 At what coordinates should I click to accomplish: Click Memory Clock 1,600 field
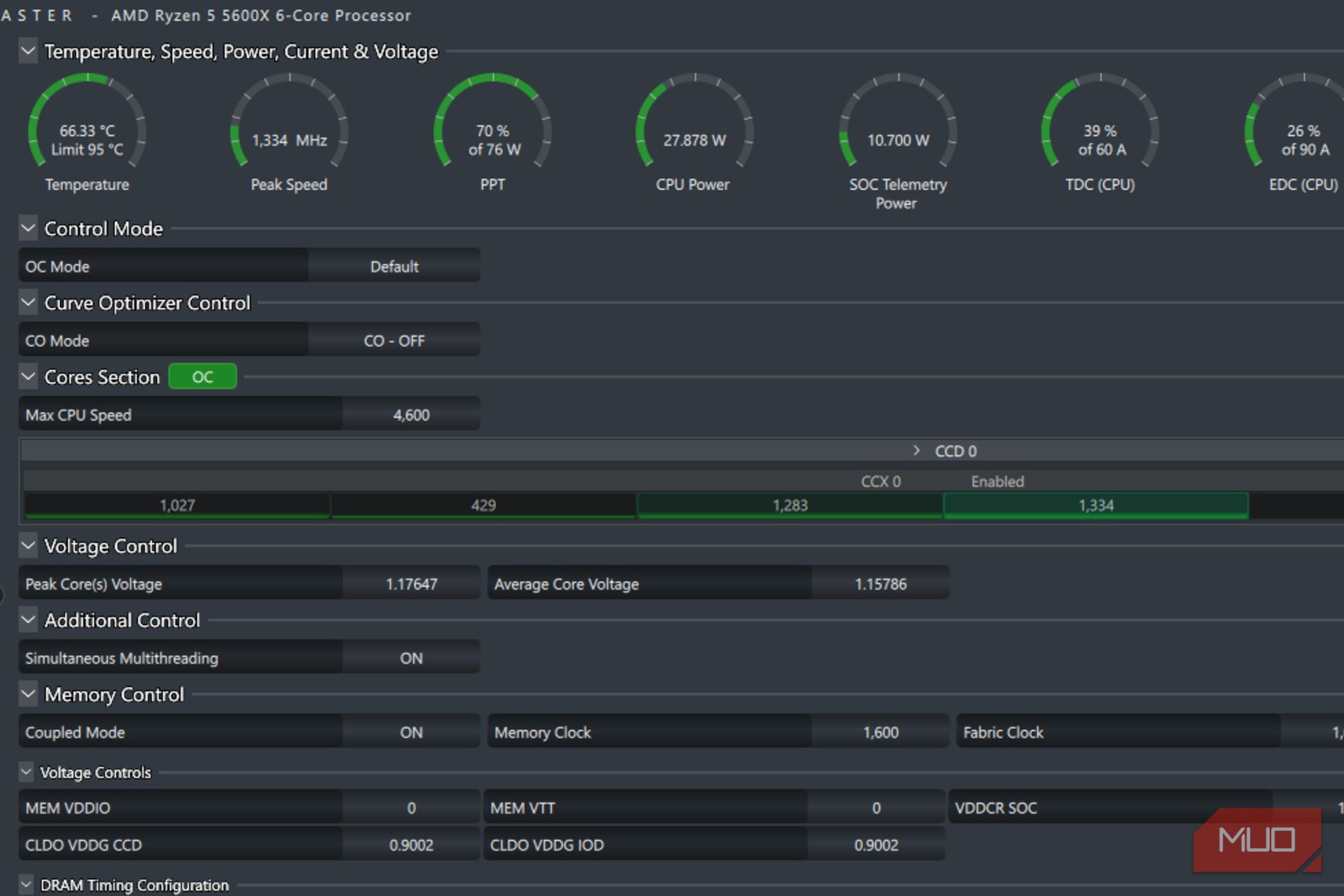[881, 732]
